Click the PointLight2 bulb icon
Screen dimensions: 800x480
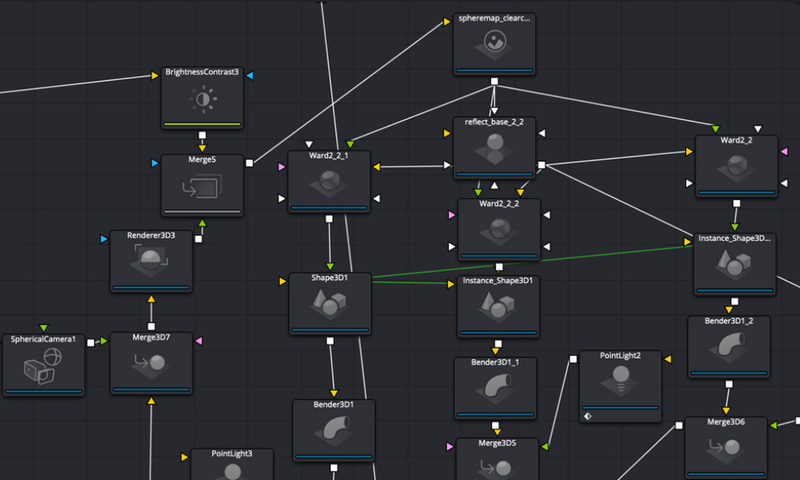click(x=620, y=380)
